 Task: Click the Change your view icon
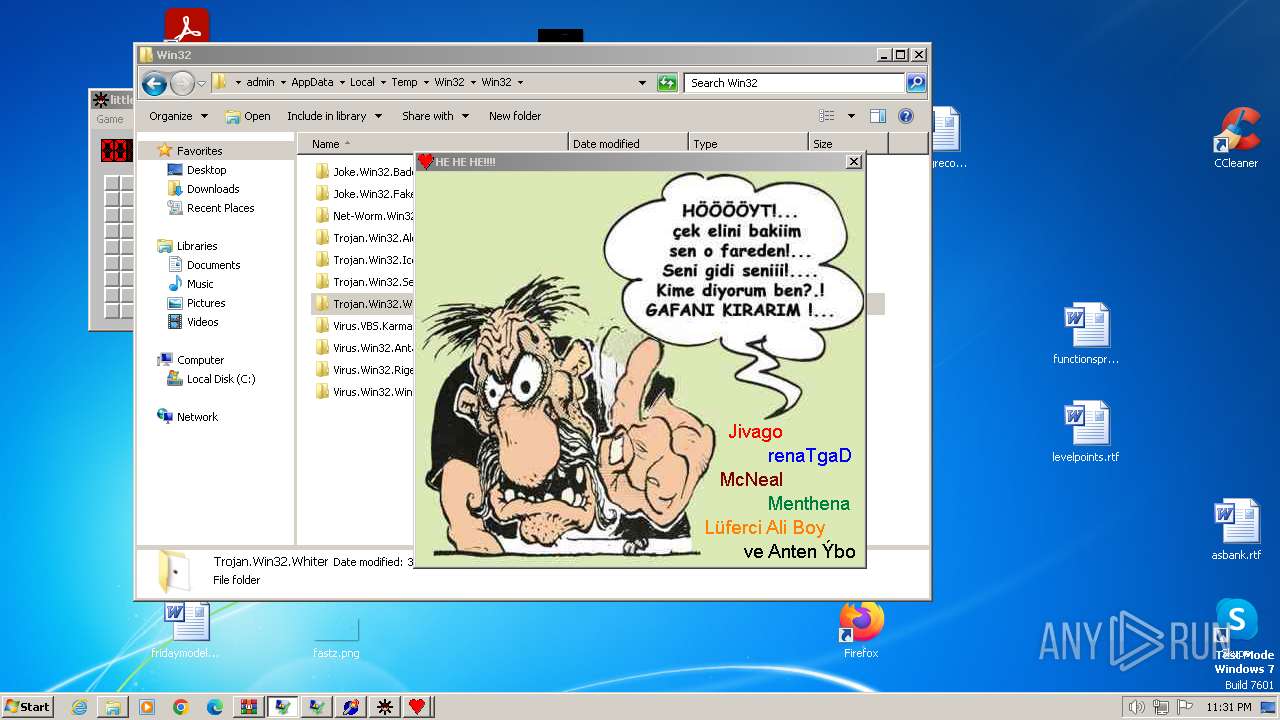tap(826, 116)
